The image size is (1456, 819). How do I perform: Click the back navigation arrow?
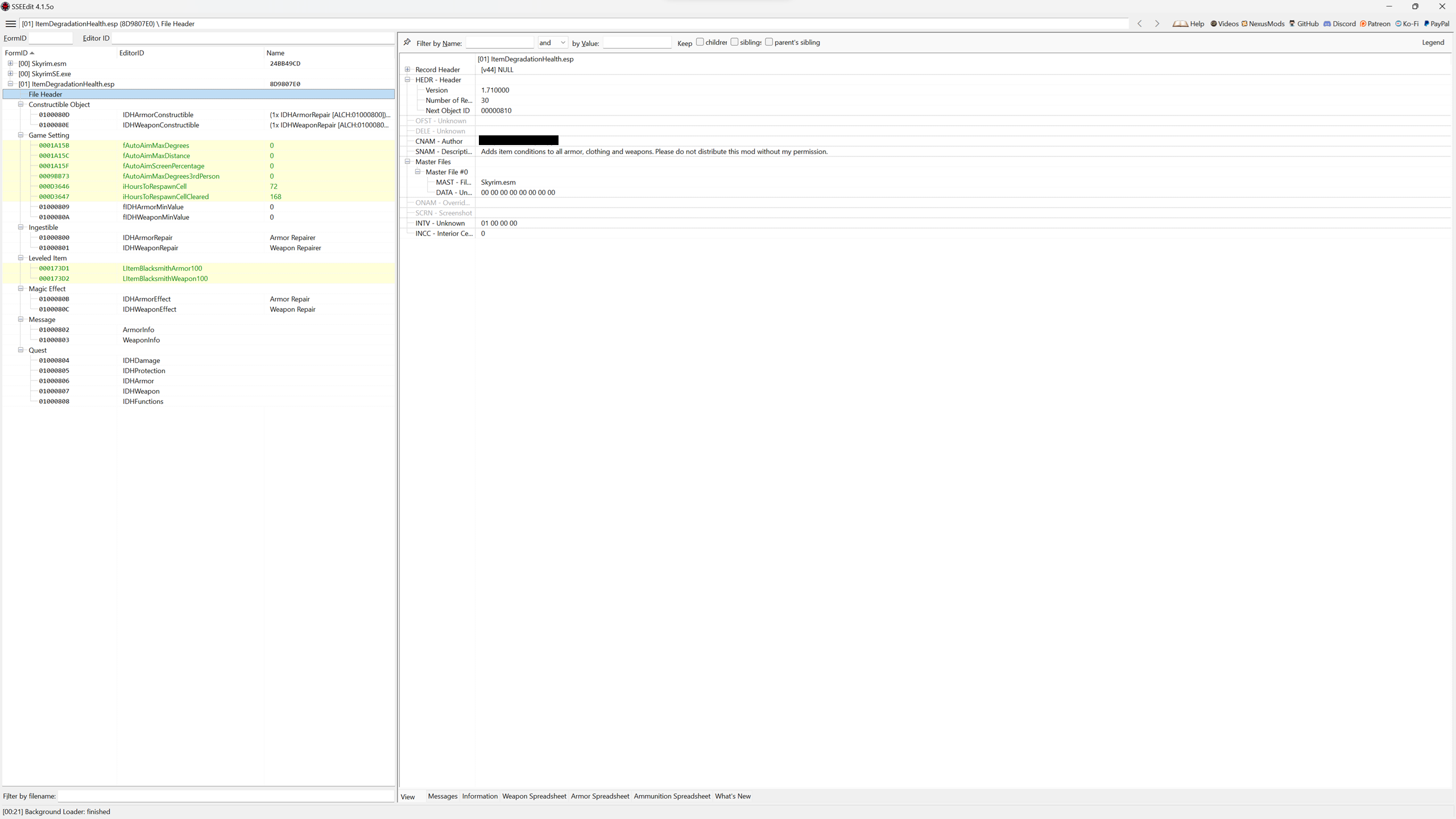pyautogui.click(x=1139, y=24)
